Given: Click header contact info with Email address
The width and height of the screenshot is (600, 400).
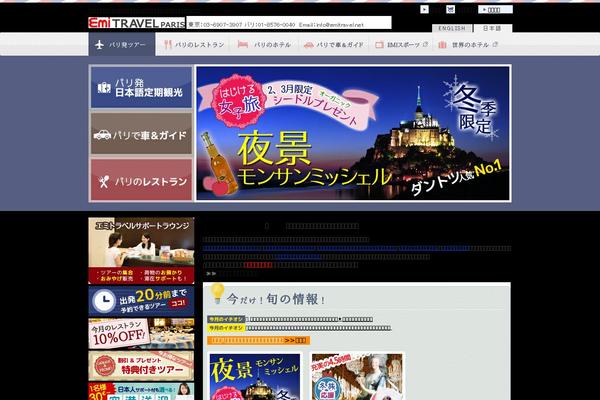Looking at the screenshot, I should coord(289,24).
